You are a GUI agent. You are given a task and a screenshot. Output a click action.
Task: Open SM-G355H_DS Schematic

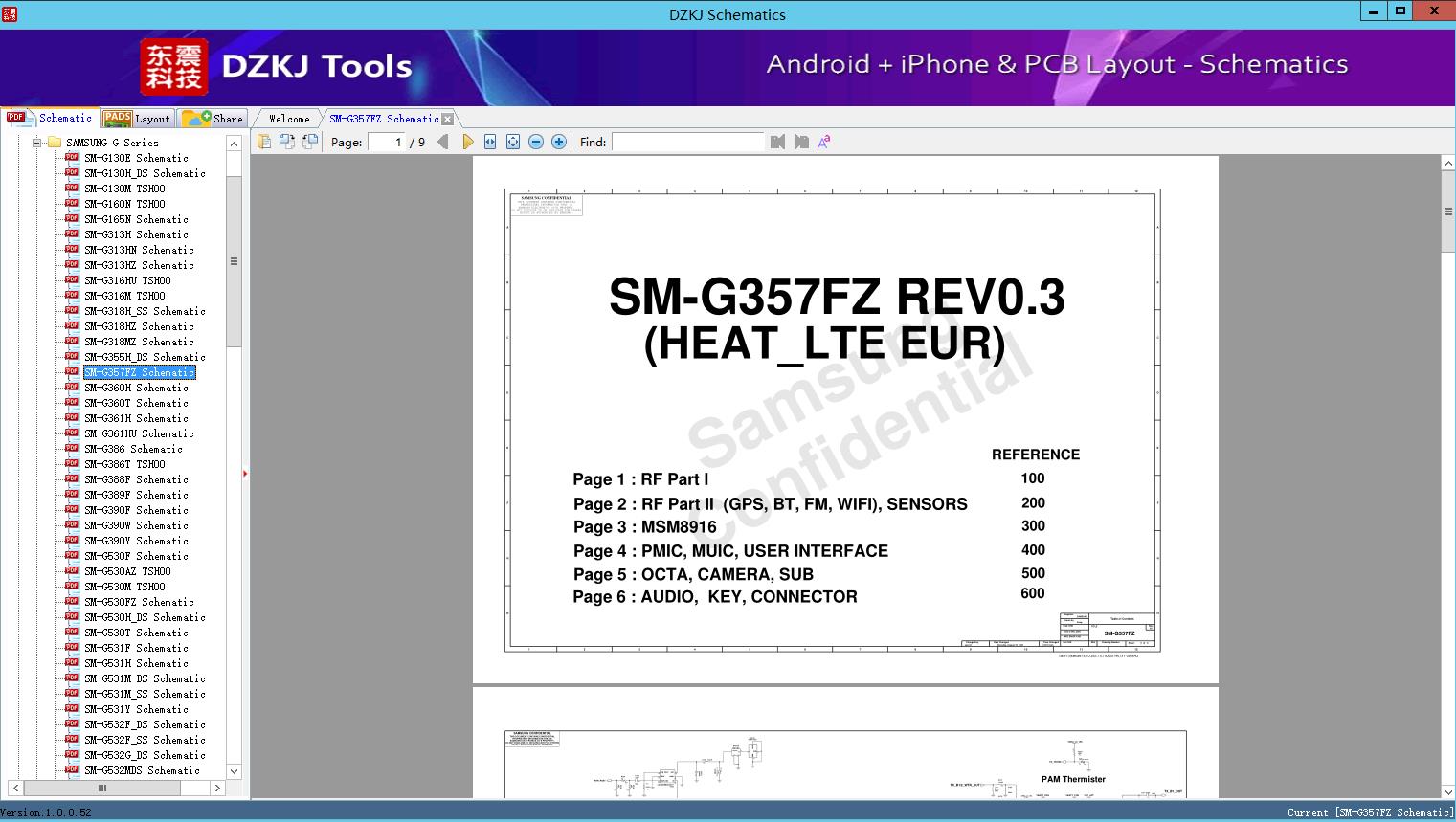point(145,357)
